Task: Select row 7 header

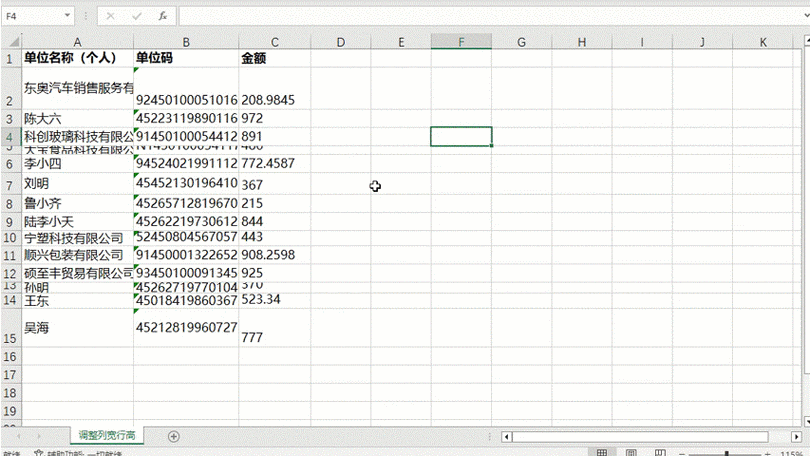Action: click(x=10, y=184)
